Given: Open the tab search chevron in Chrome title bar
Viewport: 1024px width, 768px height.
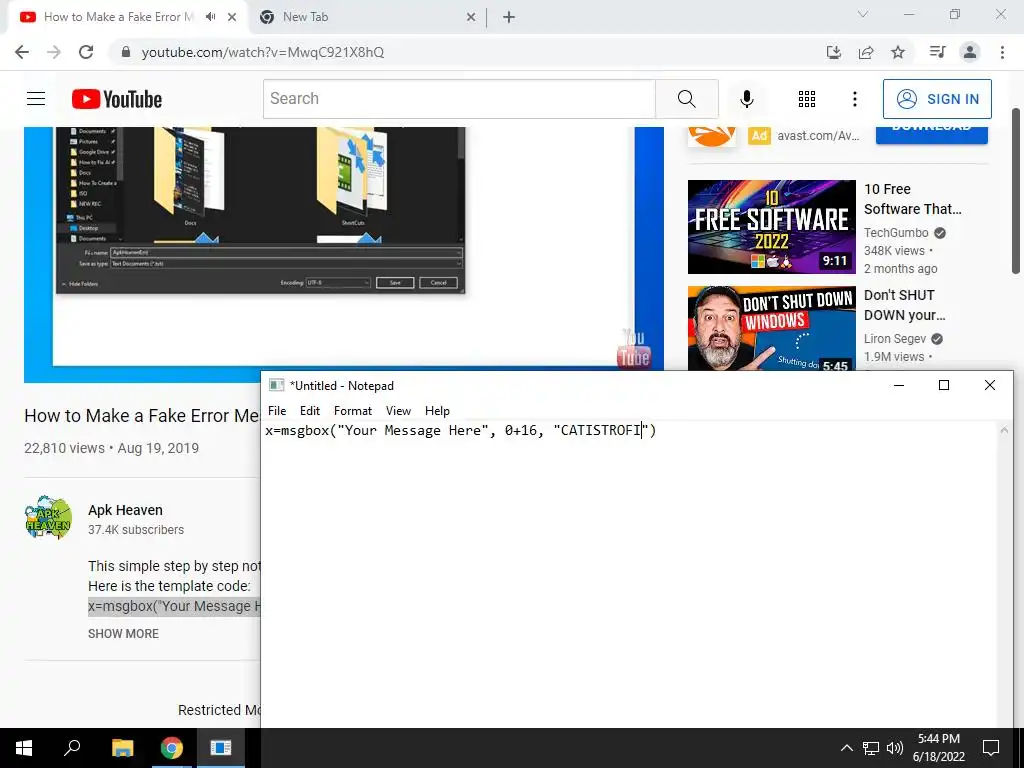Looking at the screenshot, I should [863, 14].
